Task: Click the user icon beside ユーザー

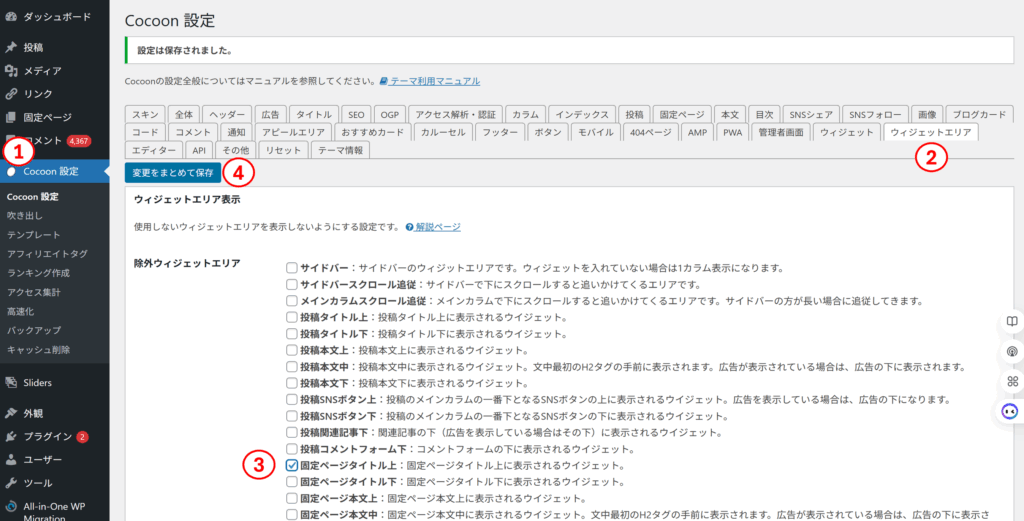Action: point(11,460)
